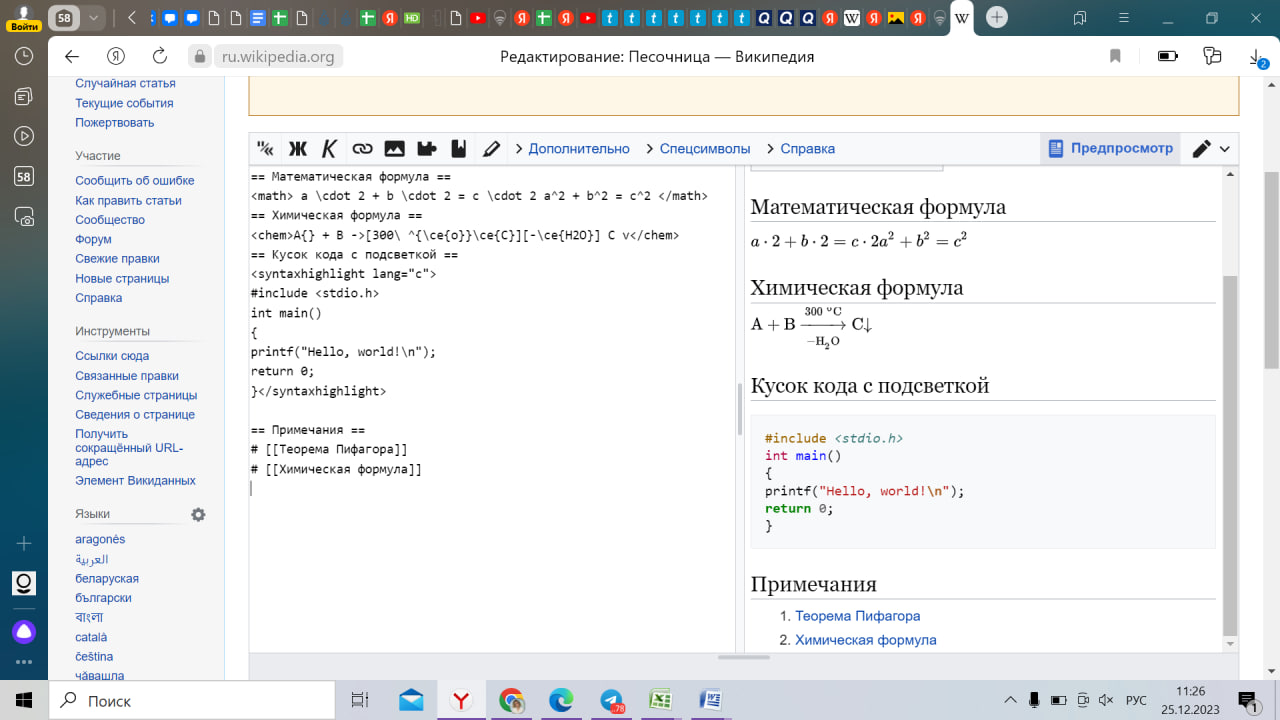Open Telegram from the taskbar
Viewport: 1280px width, 720px height.
click(x=611, y=700)
